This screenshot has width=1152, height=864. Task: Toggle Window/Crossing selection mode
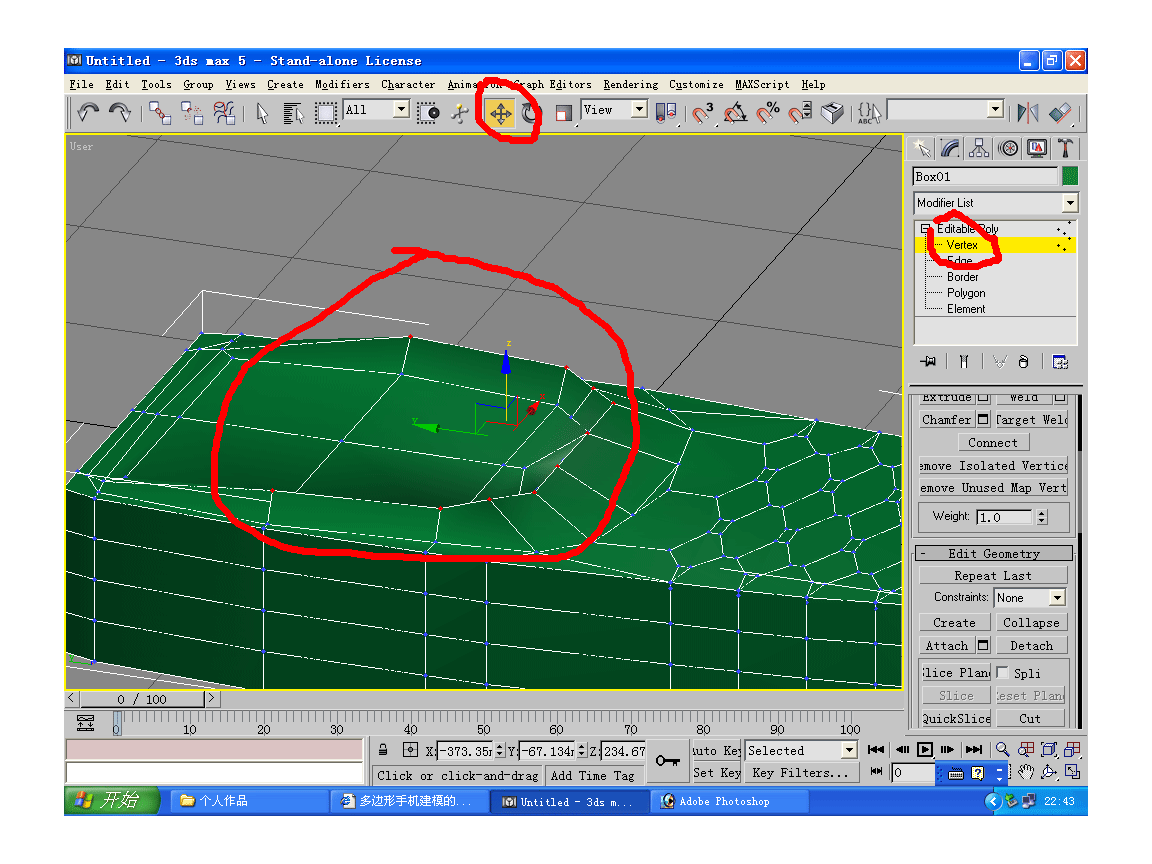pyautogui.click(x=428, y=112)
